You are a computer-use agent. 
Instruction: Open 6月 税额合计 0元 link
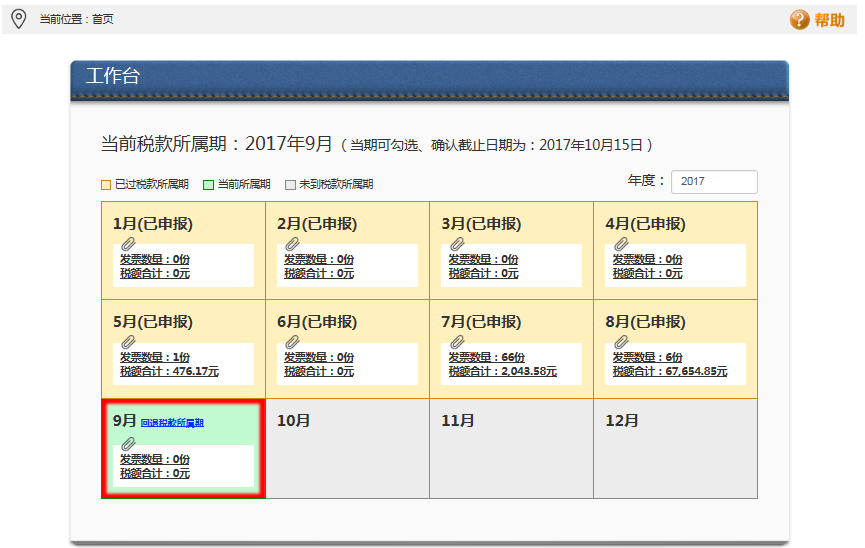pos(319,371)
